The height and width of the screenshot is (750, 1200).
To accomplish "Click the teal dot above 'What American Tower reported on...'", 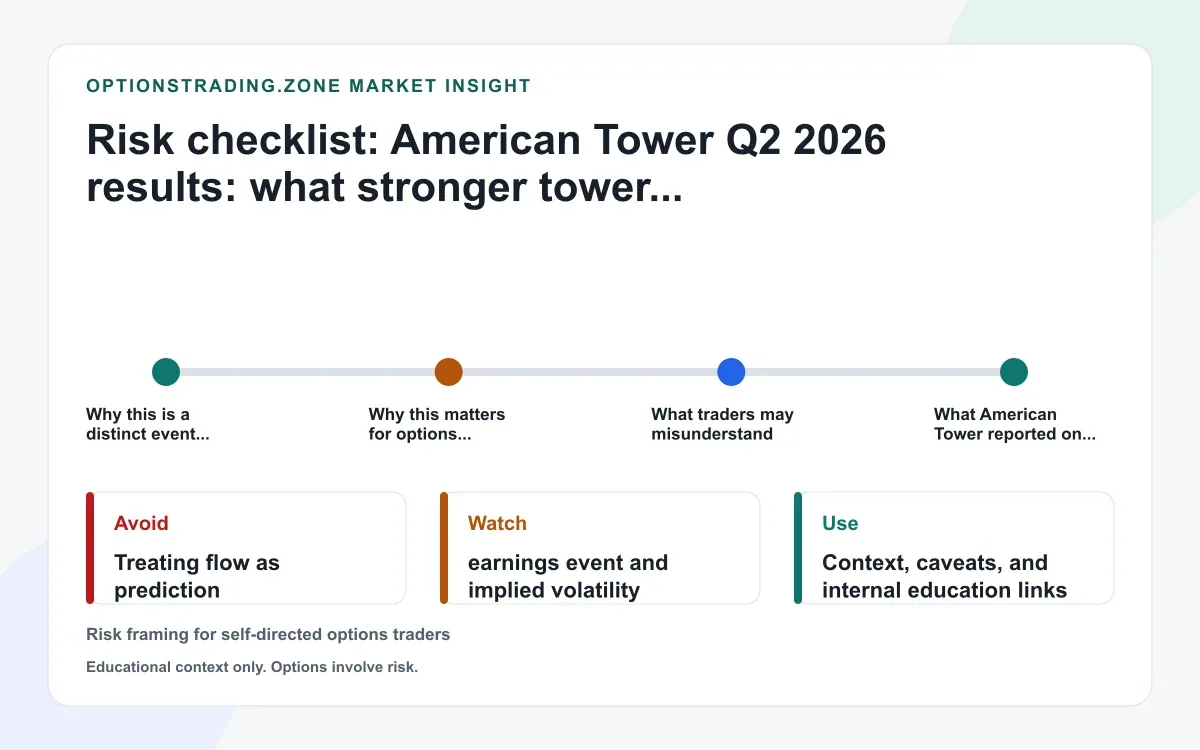I will pyautogui.click(x=1014, y=372).
